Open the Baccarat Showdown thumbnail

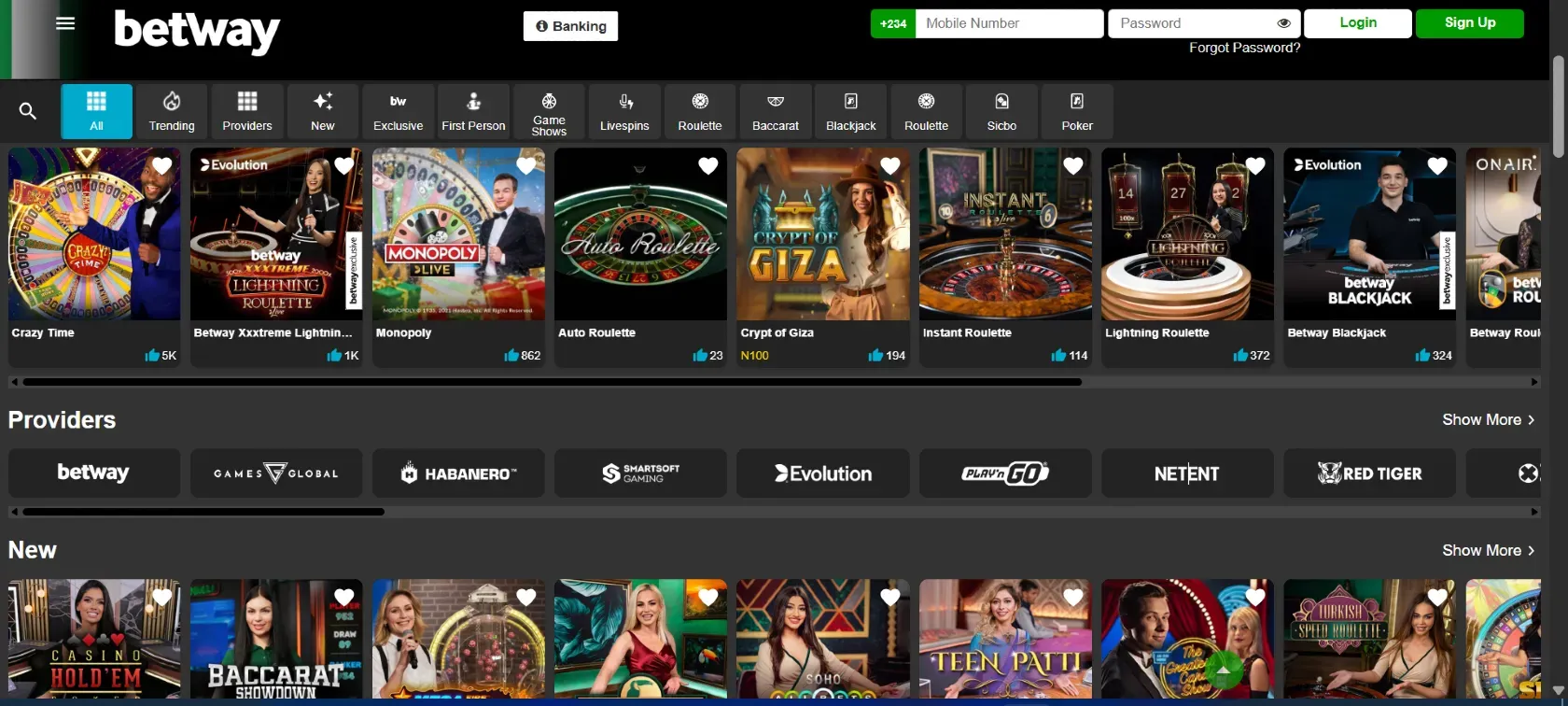pos(276,639)
